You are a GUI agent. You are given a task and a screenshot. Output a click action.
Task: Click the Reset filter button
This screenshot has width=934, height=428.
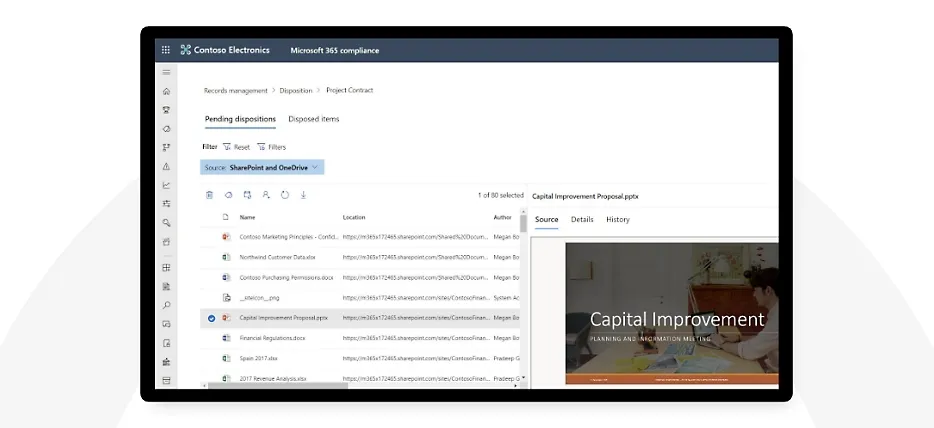click(x=236, y=147)
